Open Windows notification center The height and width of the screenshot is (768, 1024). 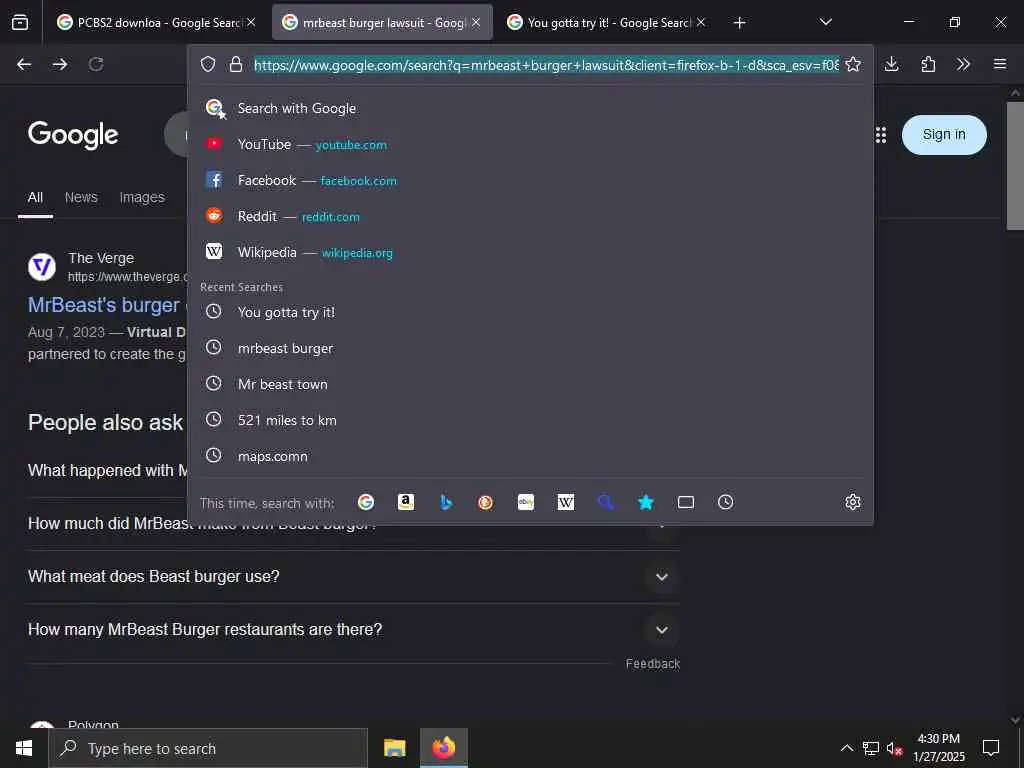point(991,748)
